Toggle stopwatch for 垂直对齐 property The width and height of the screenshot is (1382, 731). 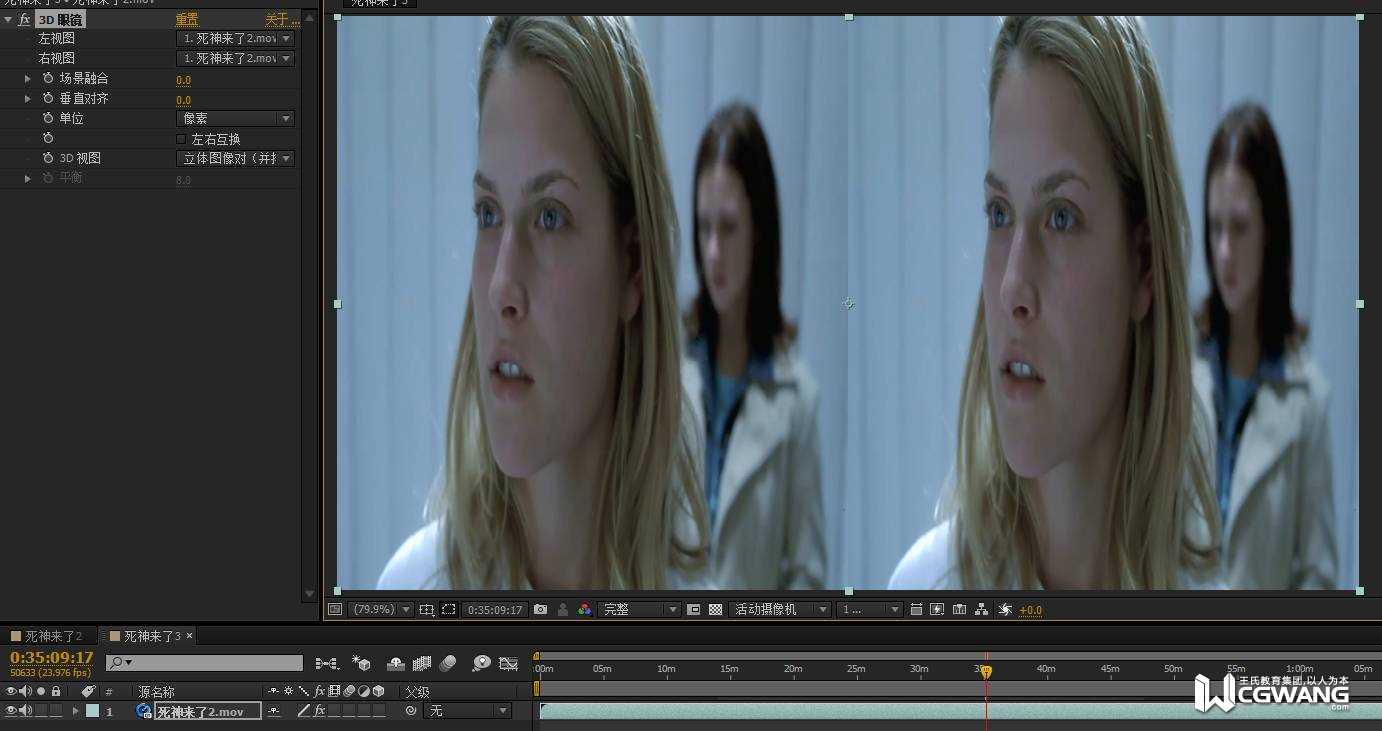coord(48,98)
